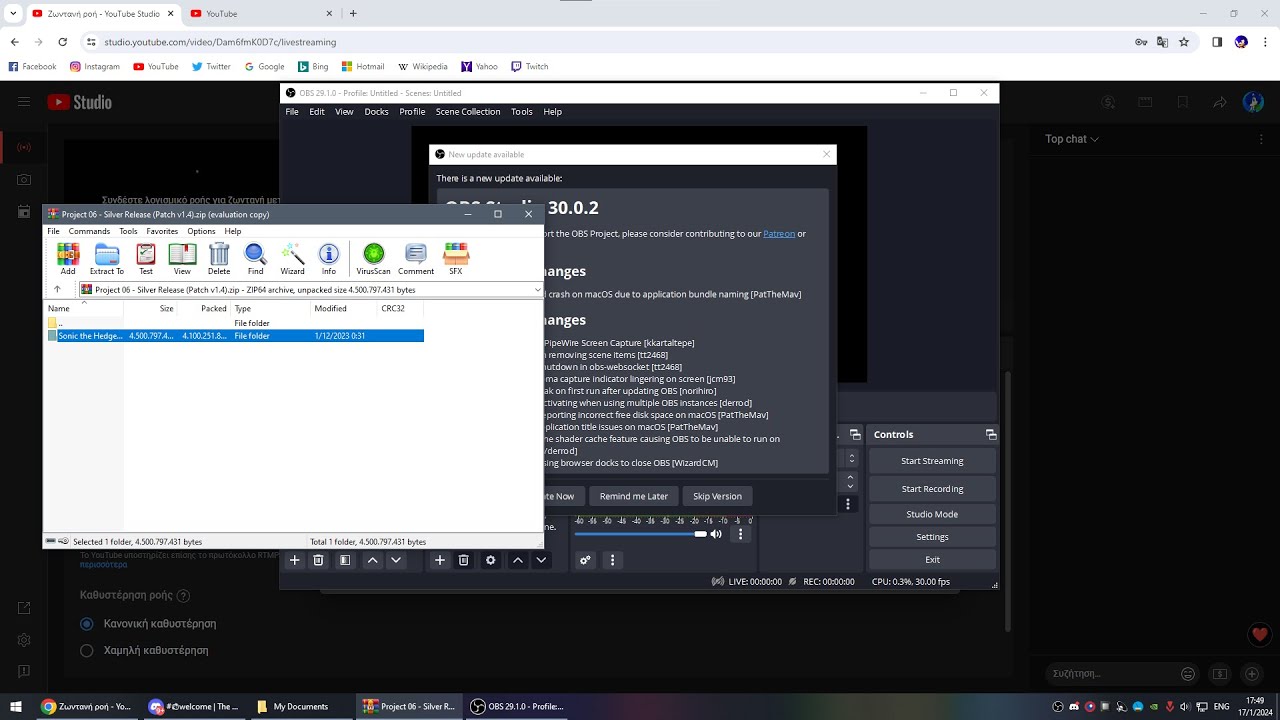Click the share arrow icon in Studio header

pos(1219,102)
